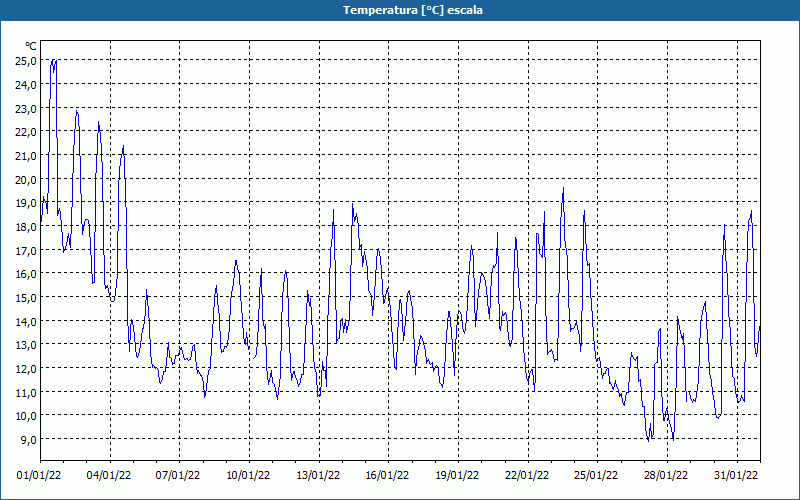Click the °C unit label
The image size is (800, 500).
[x=31, y=46]
